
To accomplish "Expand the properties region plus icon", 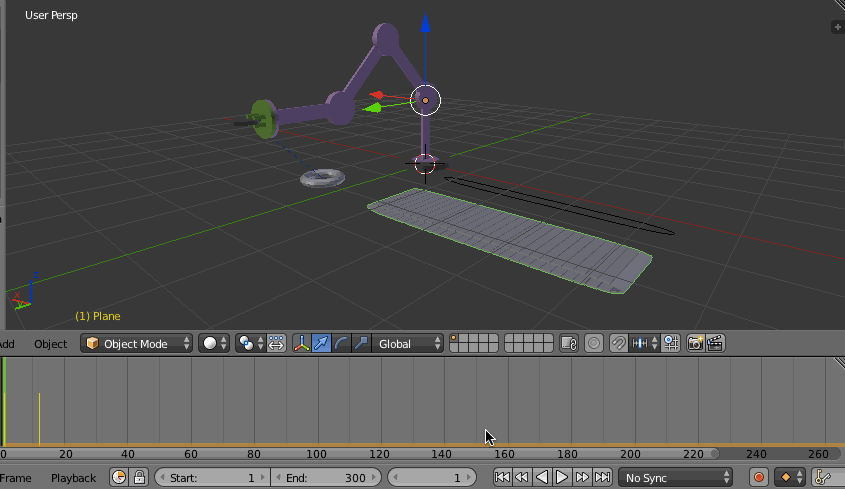I will click(837, 27).
